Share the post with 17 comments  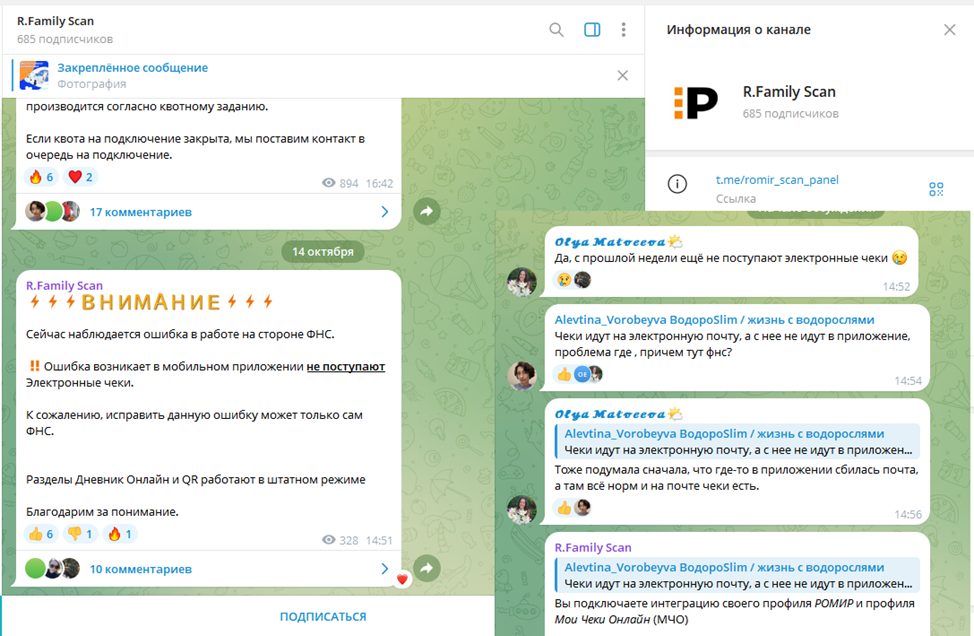[427, 212]
